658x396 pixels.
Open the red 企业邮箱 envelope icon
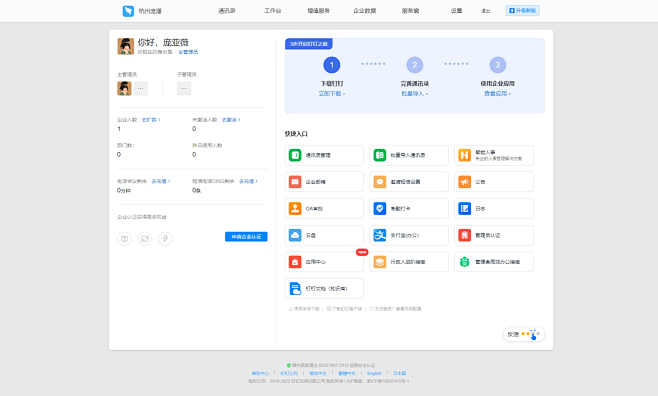pyautogui.click(x=295, y=182)
